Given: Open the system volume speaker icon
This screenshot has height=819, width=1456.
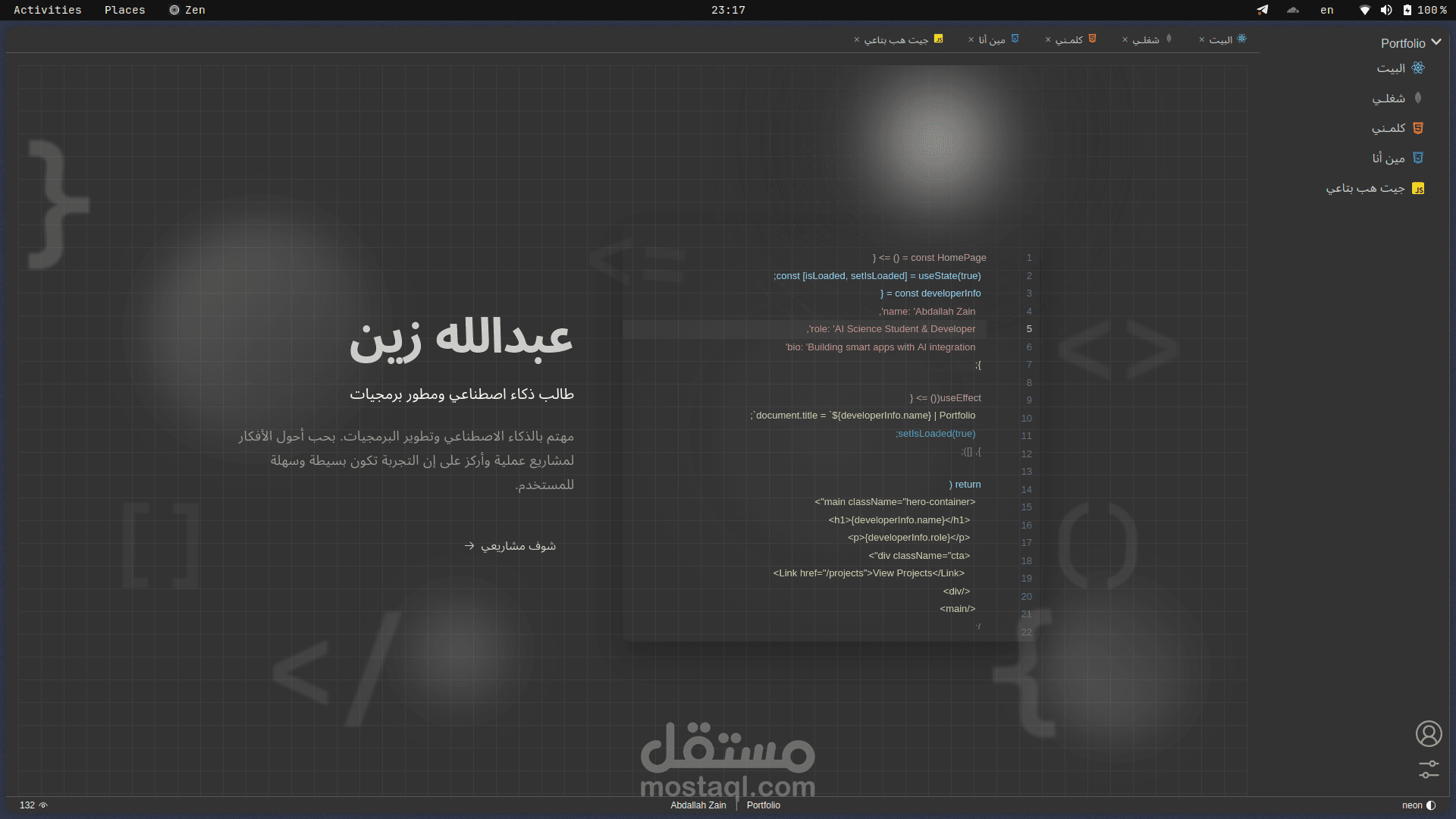Looking at the screenshot, I should pyautogui.click(x=1386, y=10).
